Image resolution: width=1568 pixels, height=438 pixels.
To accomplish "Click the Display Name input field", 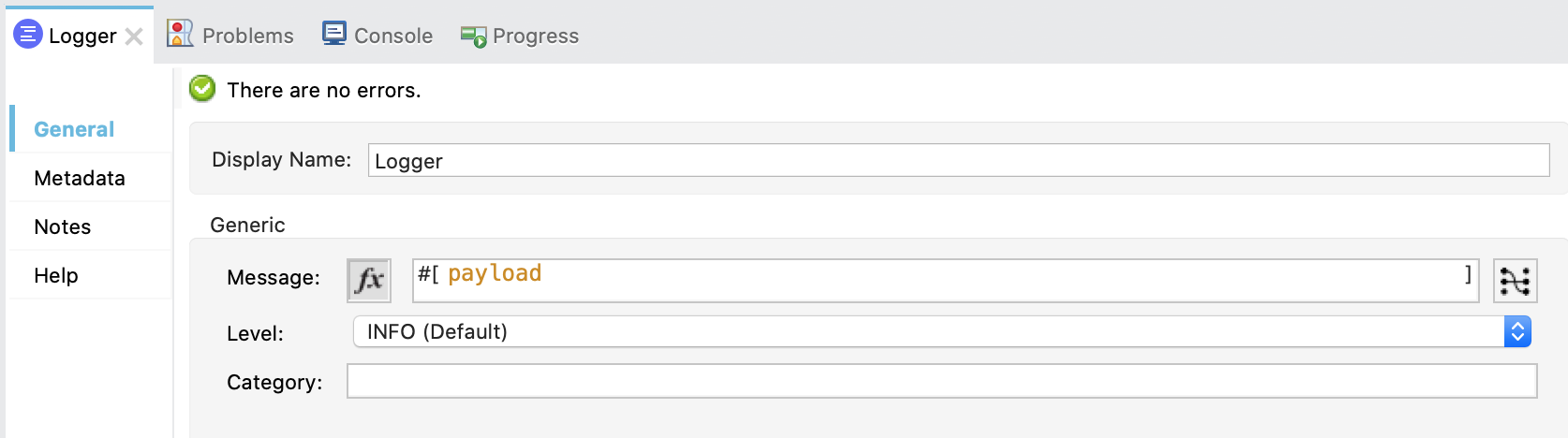I will 958,160.
